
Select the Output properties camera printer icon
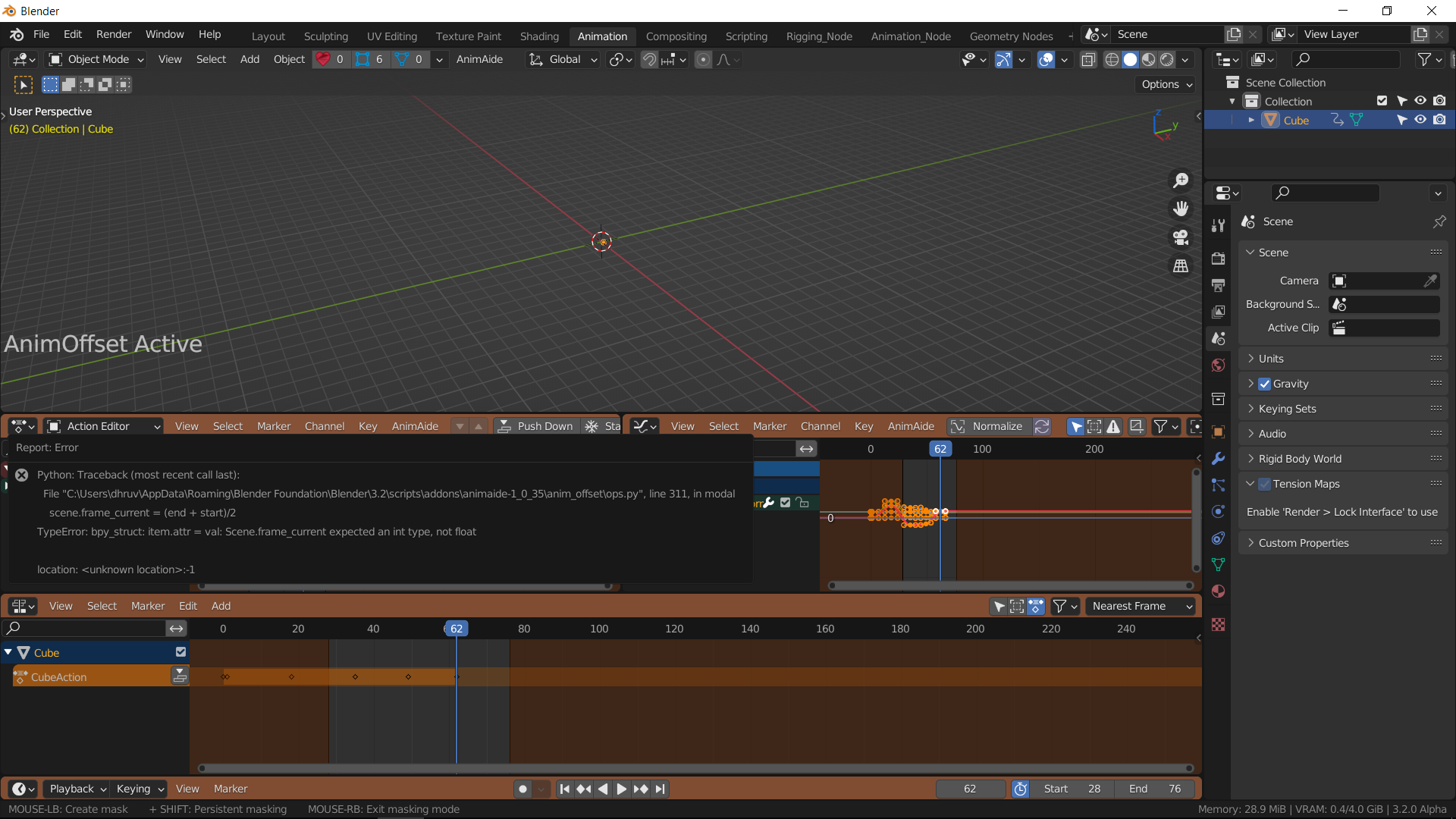click(x=1219, y=285)
